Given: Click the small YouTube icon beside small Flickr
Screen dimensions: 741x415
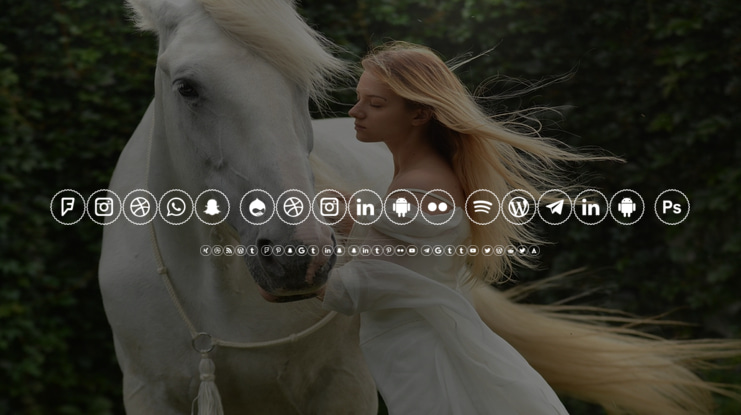Looking at the screenshot, I should (412, 251).
